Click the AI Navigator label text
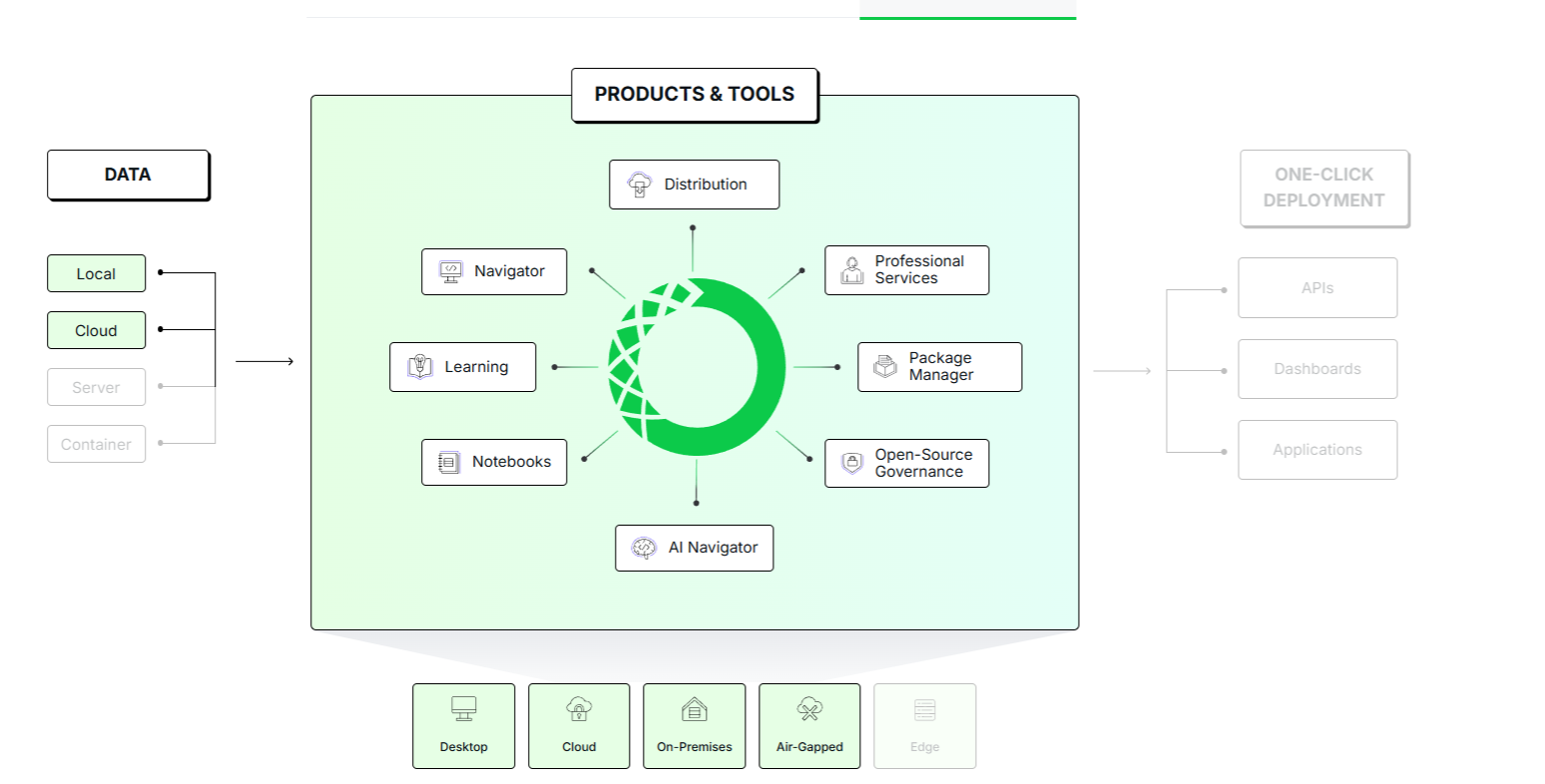 click(x=713, y=548)
